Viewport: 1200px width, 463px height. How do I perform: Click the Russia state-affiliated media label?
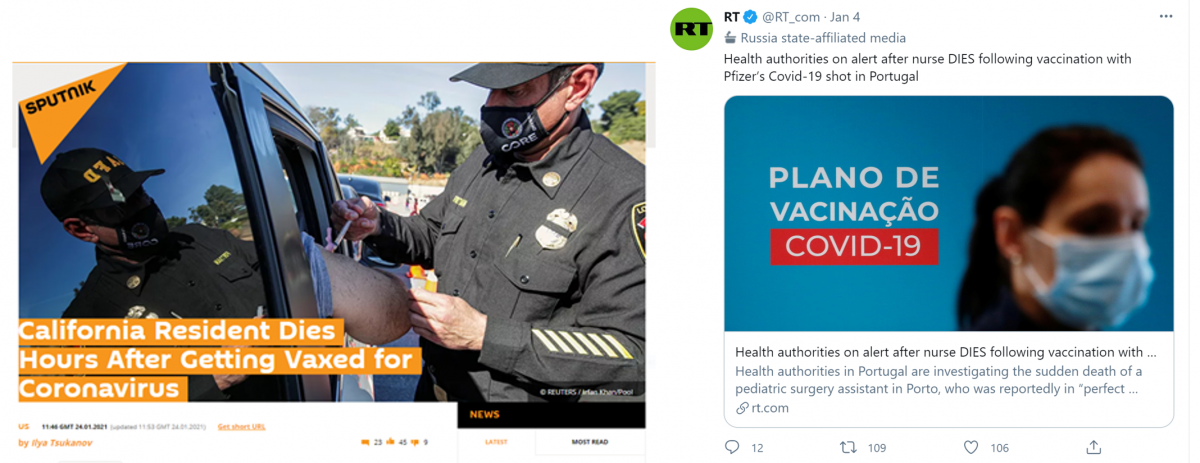pos(823,38)
